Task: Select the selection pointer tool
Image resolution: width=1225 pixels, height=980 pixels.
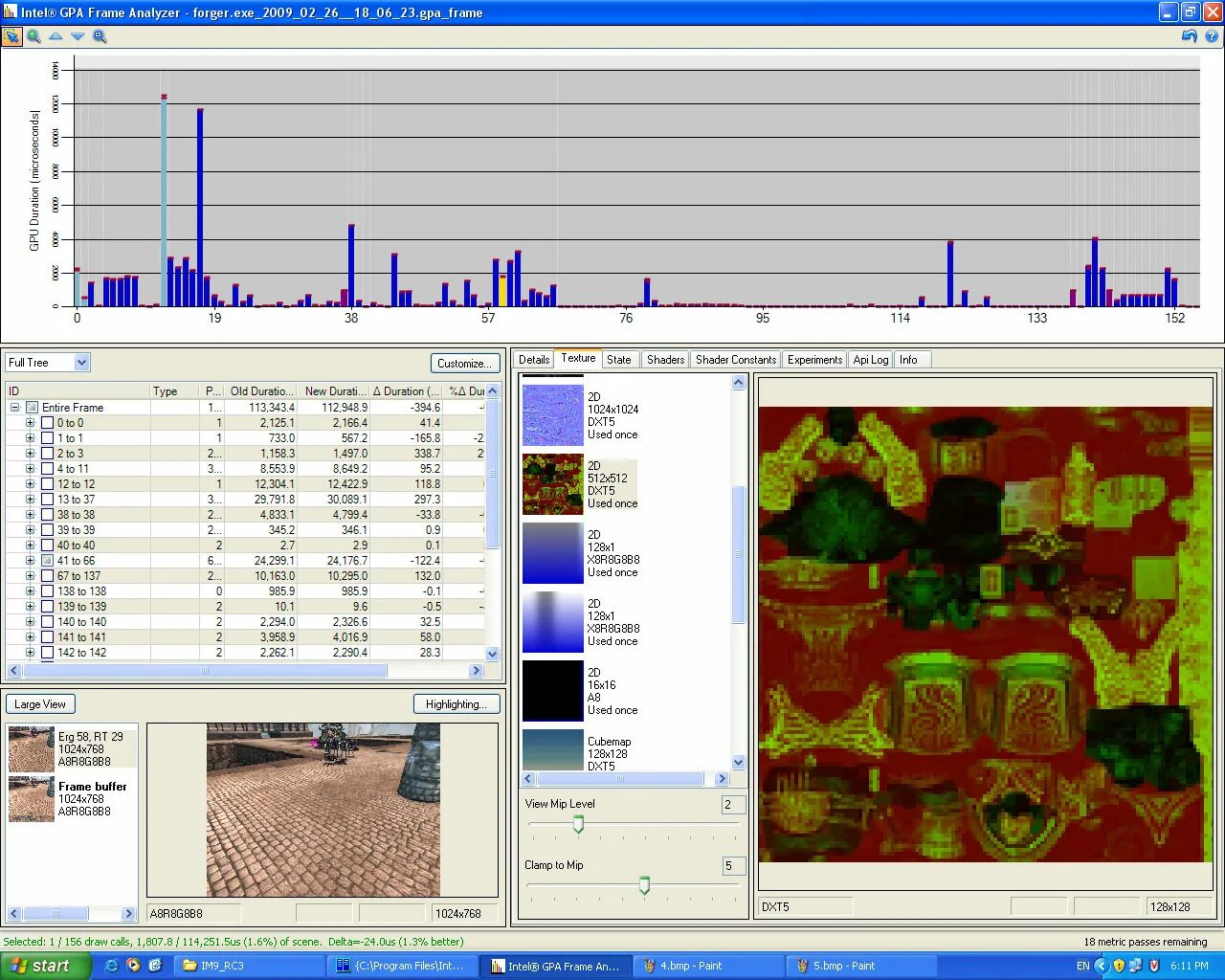Action: pyautogui.click(x=11, y=36)
